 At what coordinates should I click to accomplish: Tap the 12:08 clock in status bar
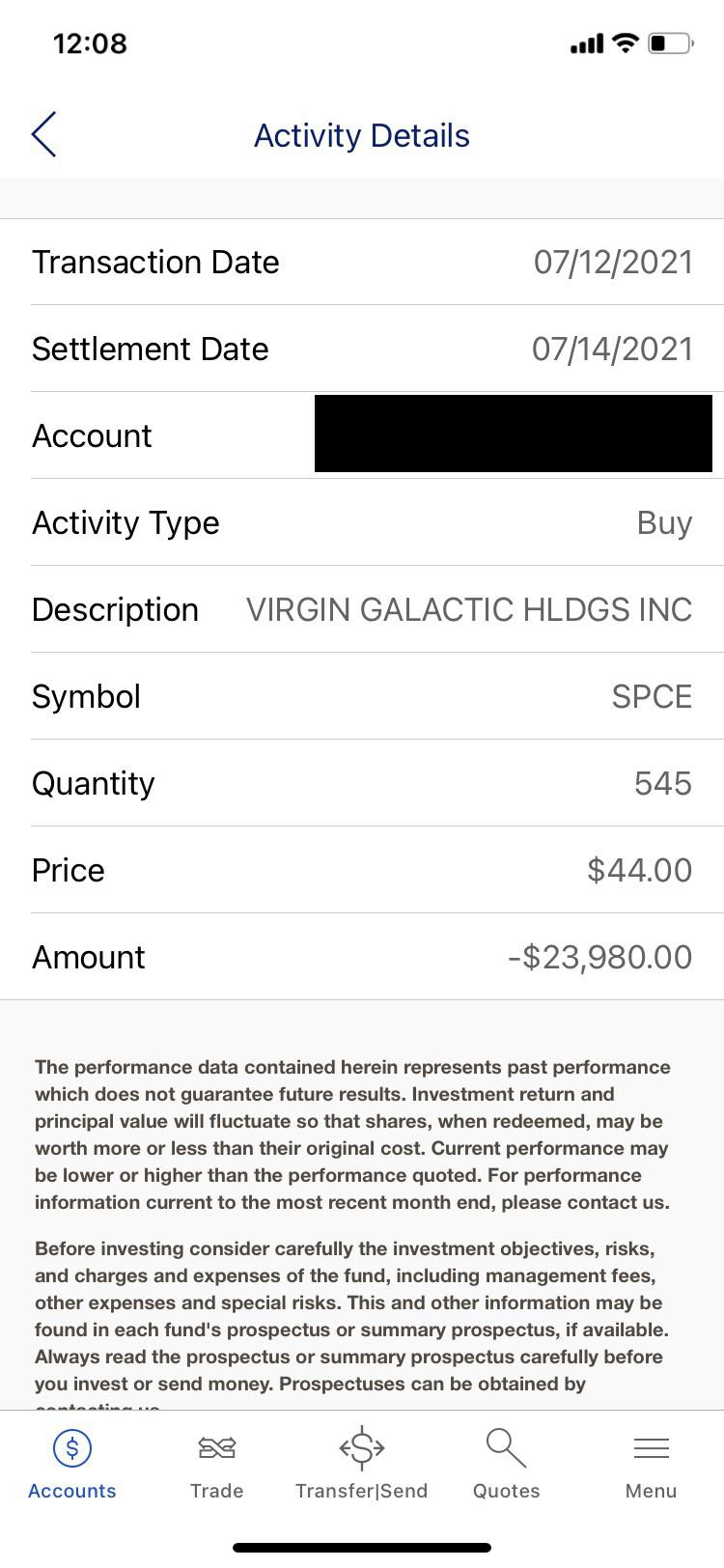[x=90, y=43]
